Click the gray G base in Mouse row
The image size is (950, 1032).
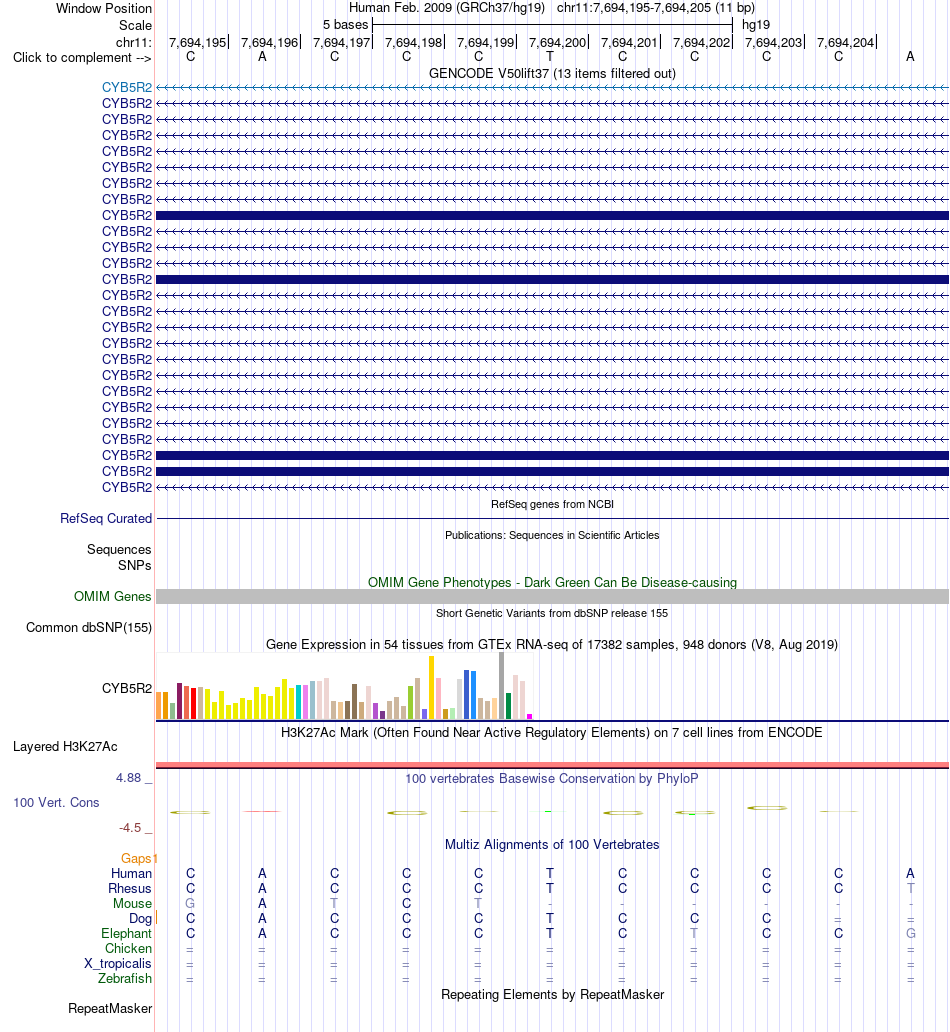click(190, 904)
